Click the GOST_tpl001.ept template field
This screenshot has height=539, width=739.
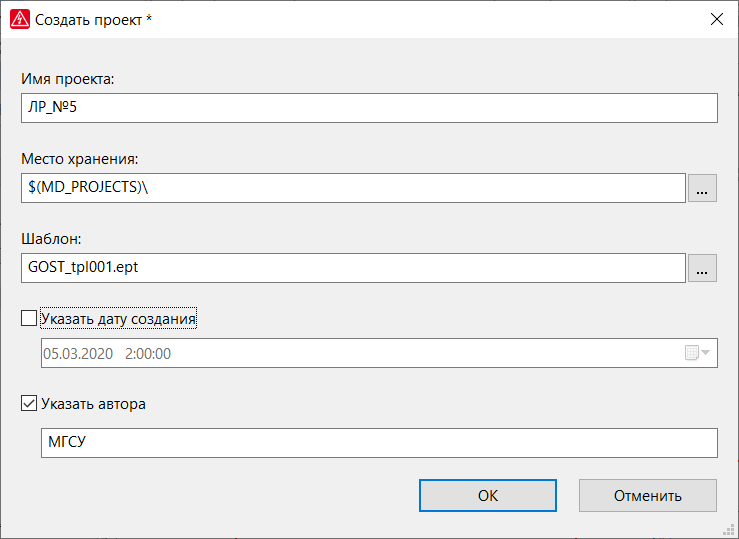[x=353, y=268]
